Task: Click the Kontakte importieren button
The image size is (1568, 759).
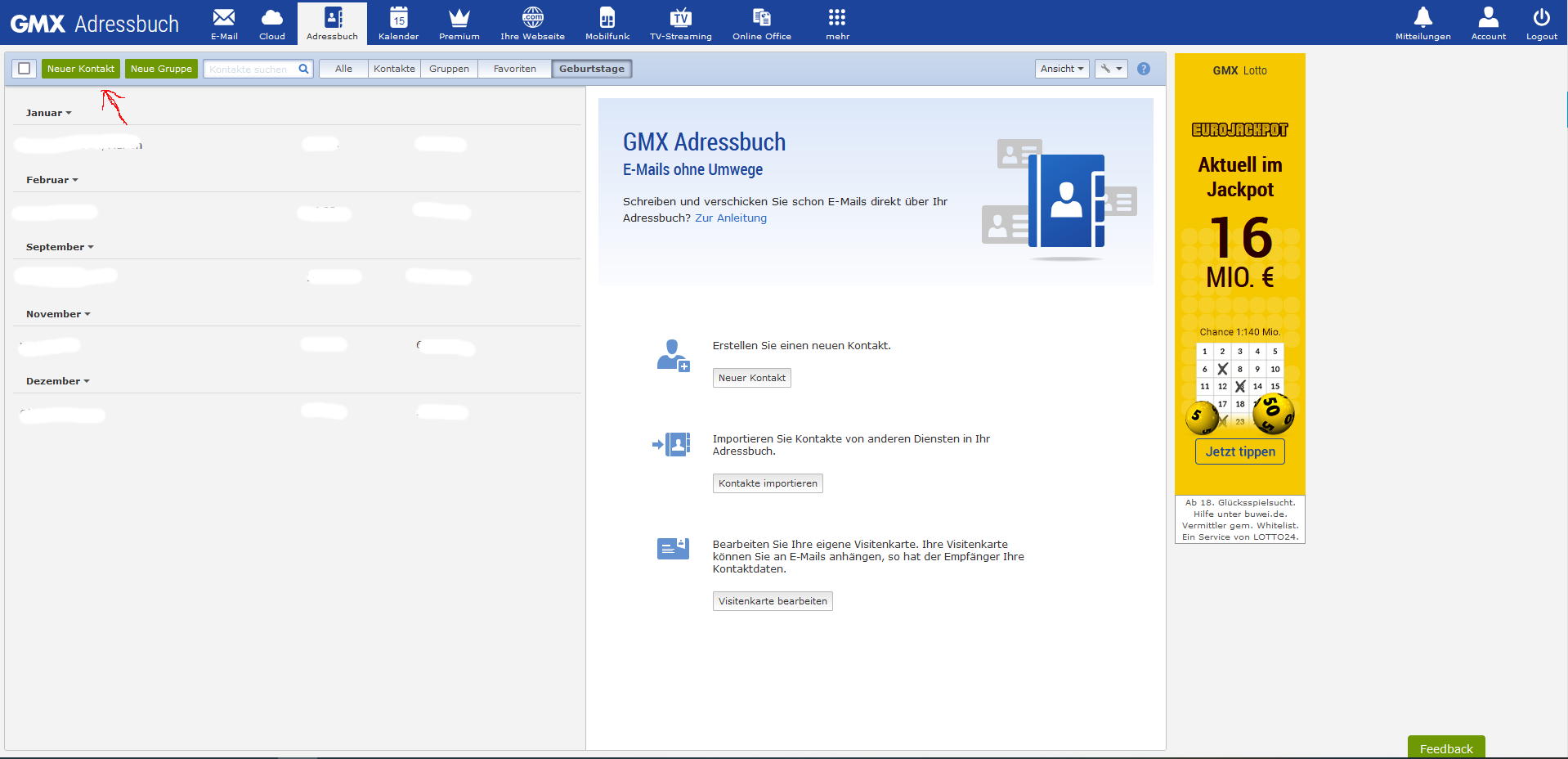Action: click(x=767, y=483)
